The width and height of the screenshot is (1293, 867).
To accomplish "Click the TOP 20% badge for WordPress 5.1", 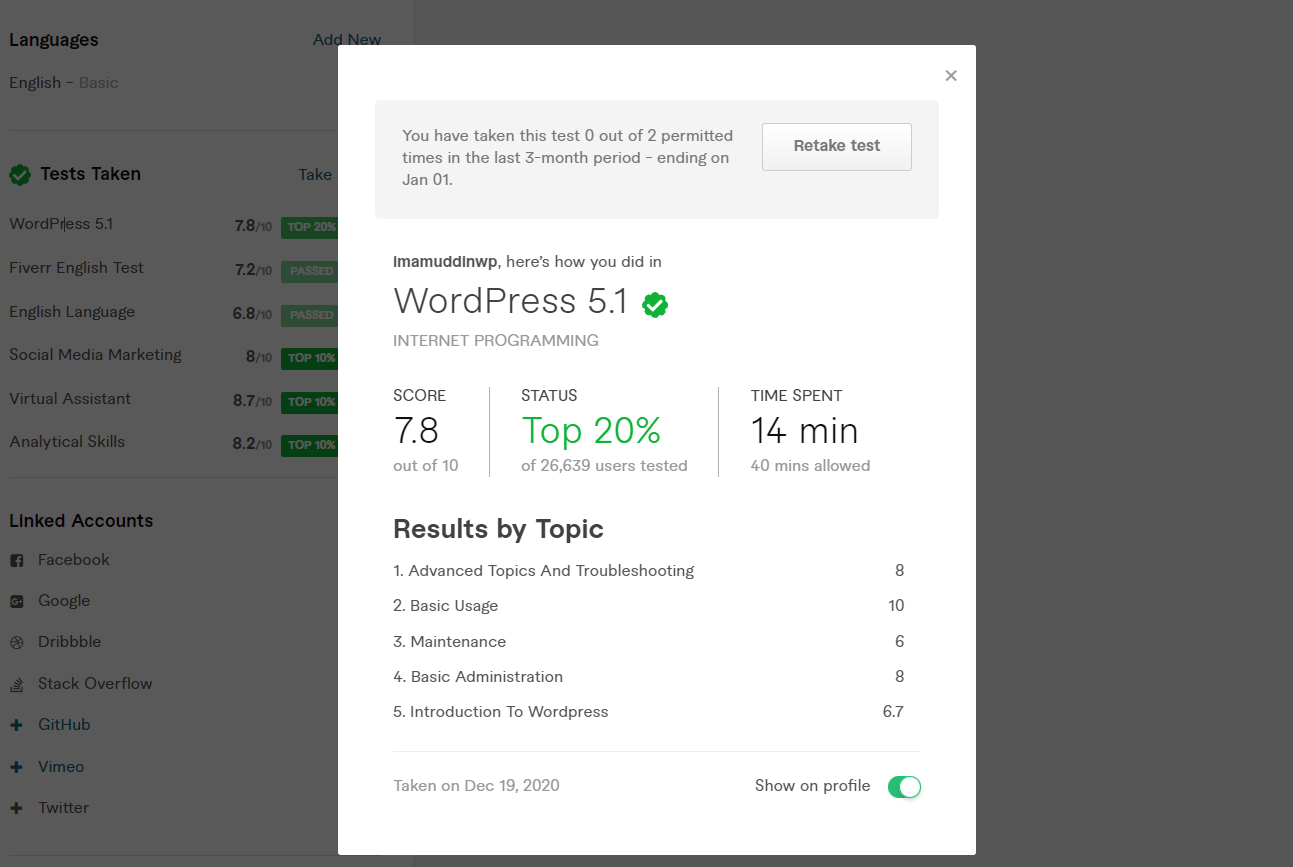I will tap(311, 227).
